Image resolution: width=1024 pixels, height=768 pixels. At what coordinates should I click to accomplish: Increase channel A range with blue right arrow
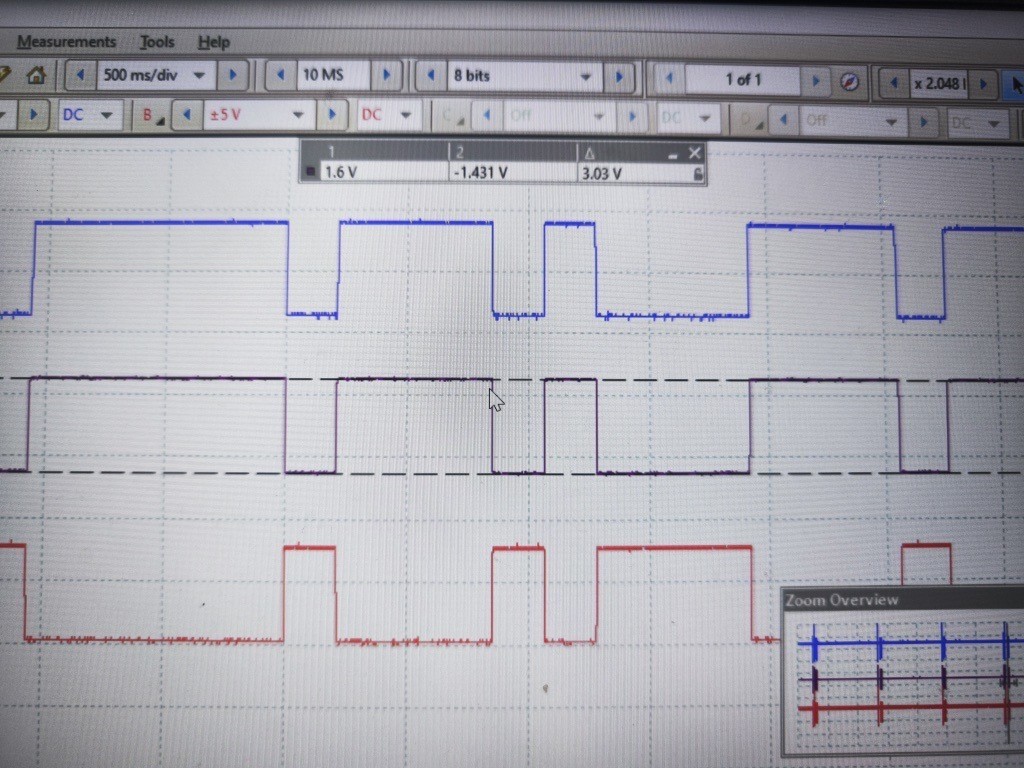click(33, 114)
